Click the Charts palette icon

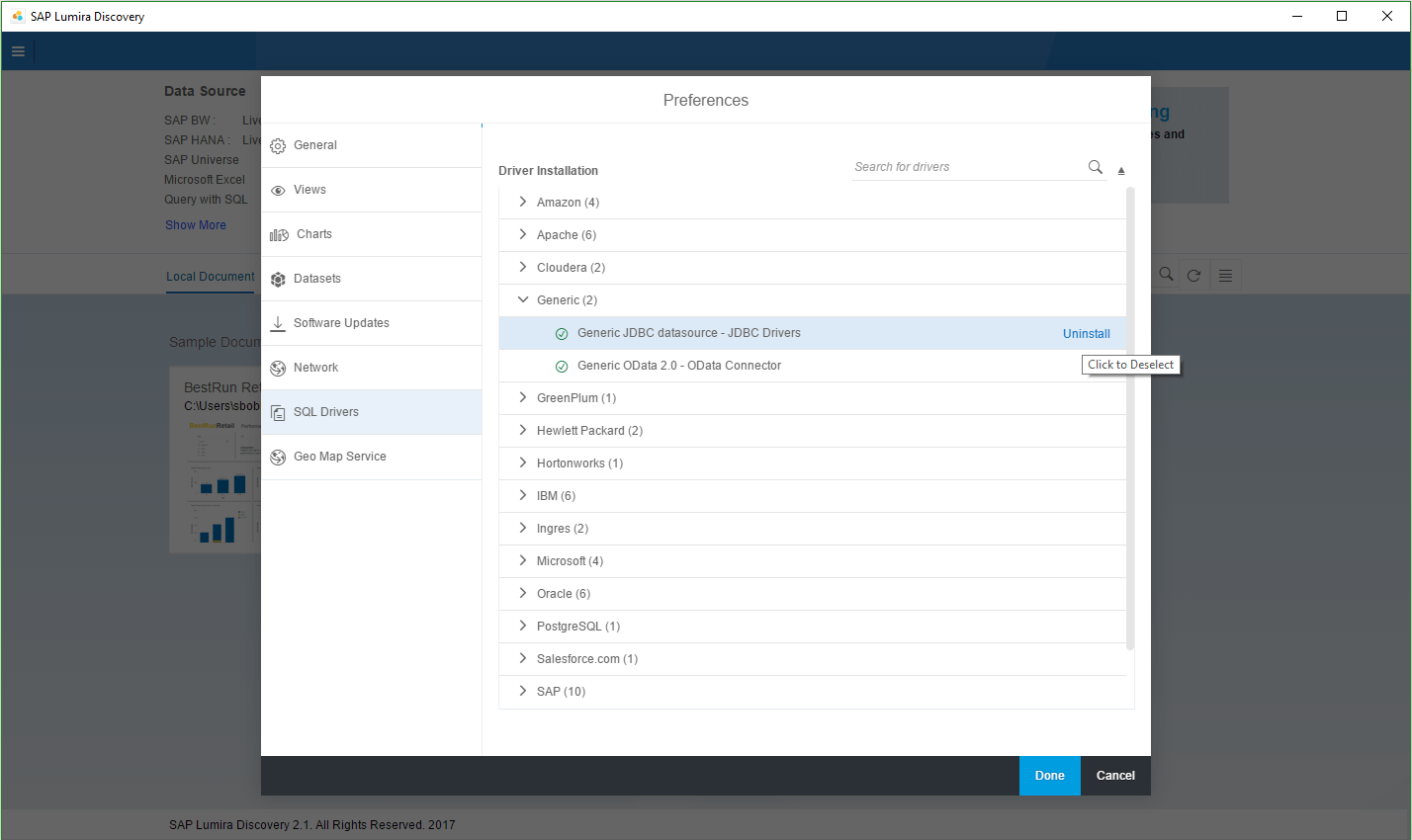click(280, 235)
